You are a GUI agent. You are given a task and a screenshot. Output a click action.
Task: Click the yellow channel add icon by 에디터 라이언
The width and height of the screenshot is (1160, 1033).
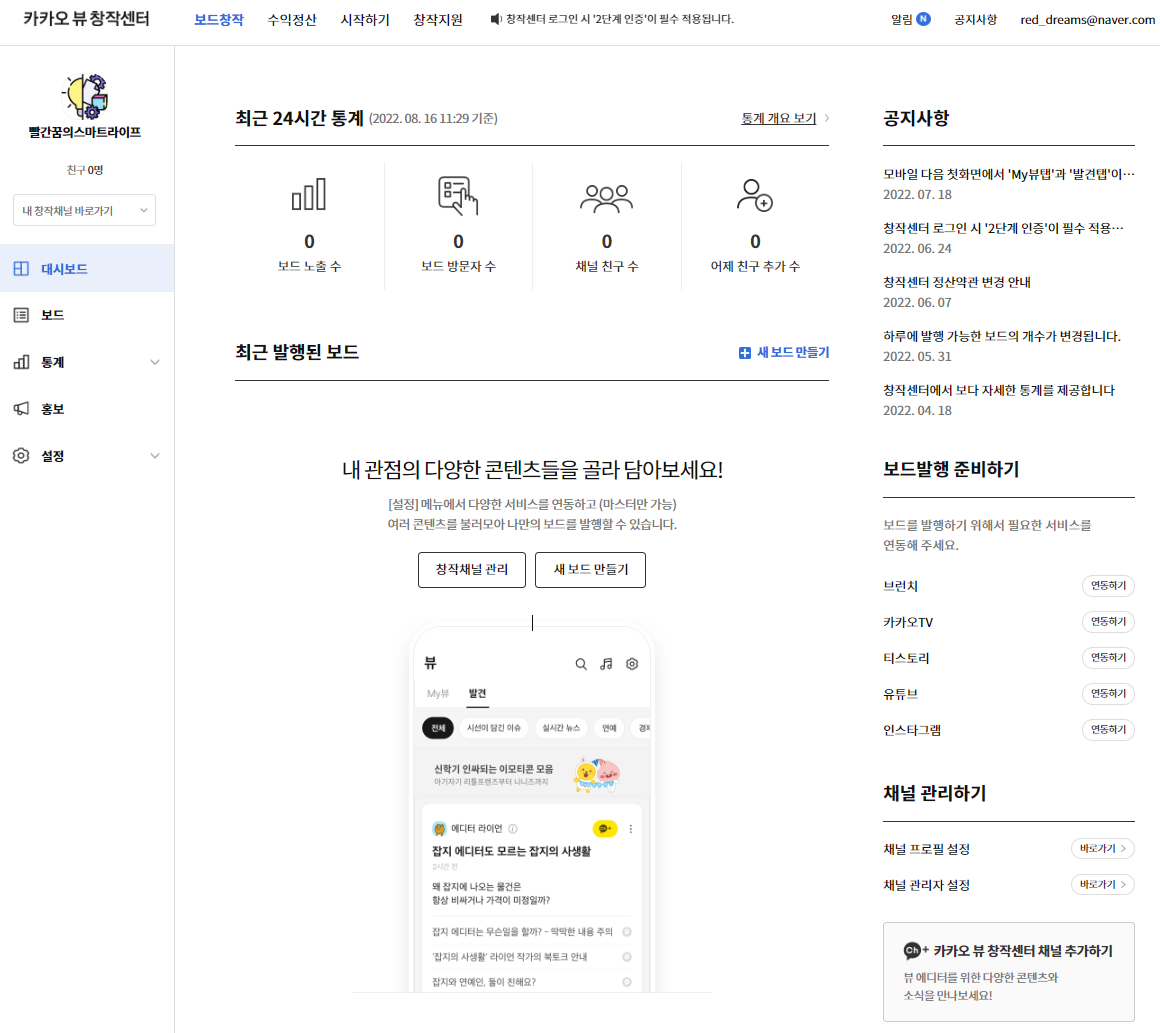[x=604, y=829]
